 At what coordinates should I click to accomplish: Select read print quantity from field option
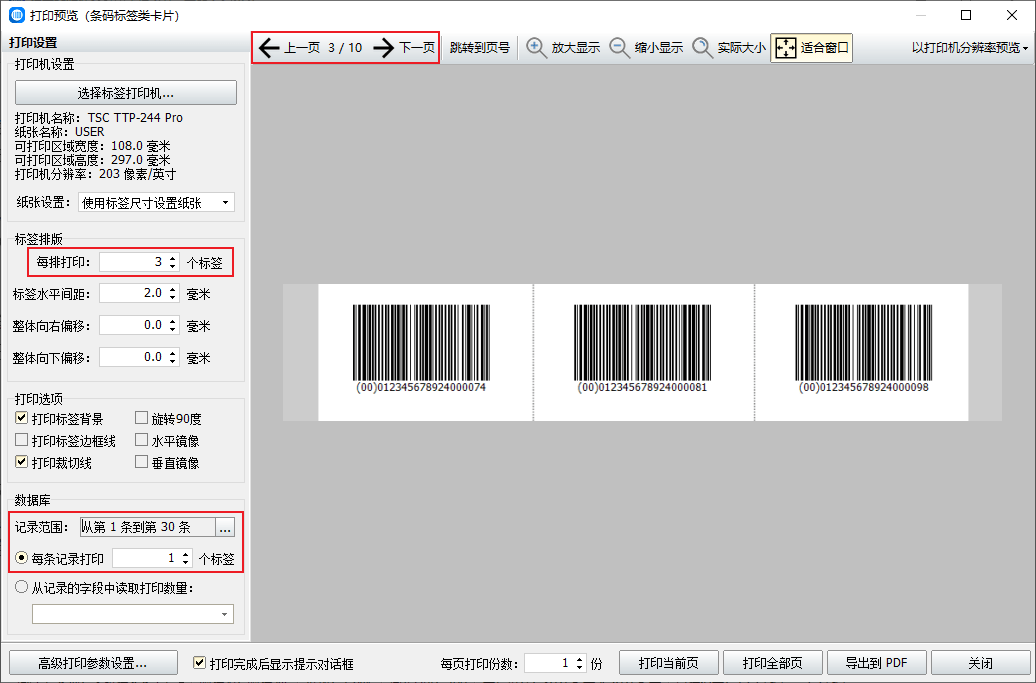pyautogui.click(x=22, y=588)
